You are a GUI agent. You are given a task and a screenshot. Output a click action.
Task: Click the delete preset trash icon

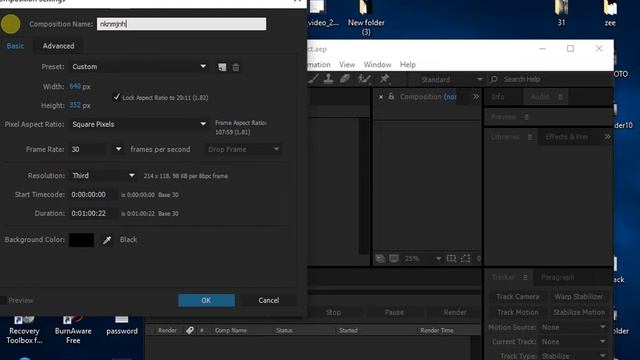coord(236,67)
